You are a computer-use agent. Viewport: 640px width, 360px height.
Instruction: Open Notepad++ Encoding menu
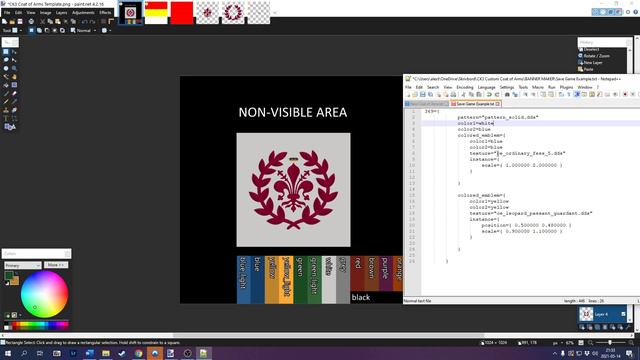[464, 87]
